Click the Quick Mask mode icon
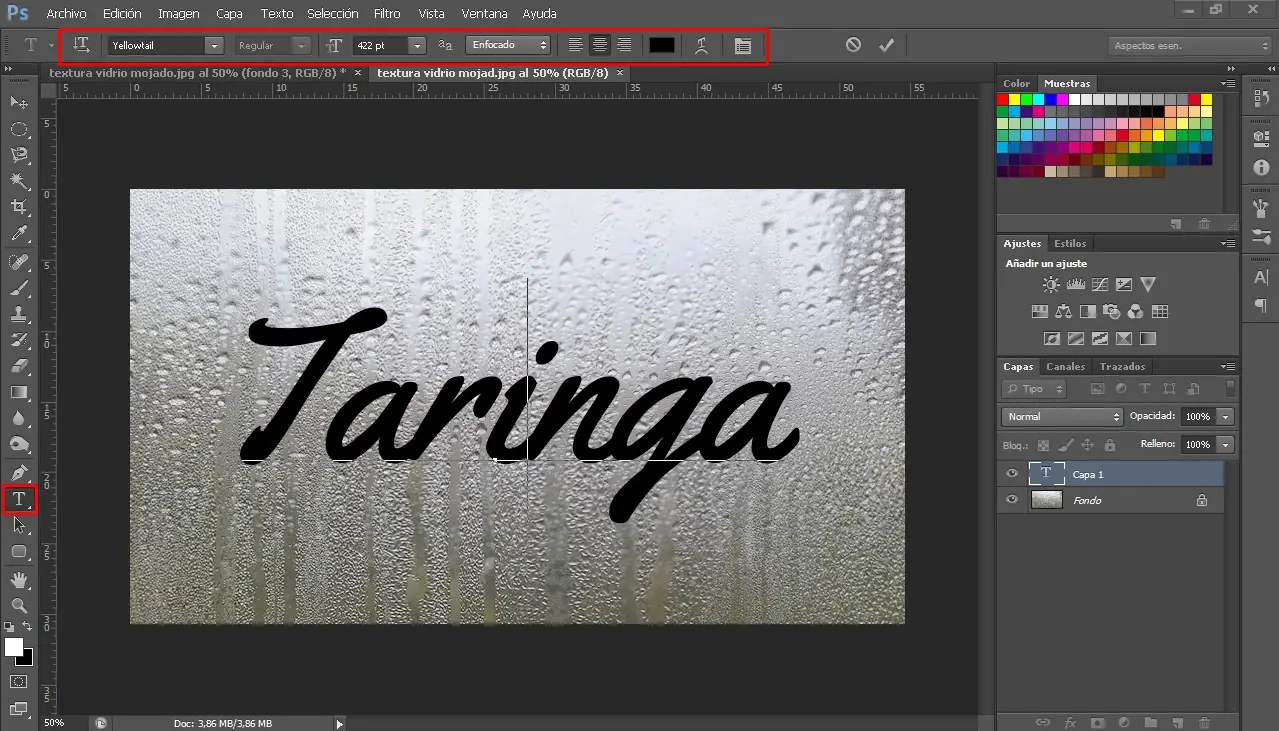The width and height of the screenshot is (1279, 731). coord(19,681)
